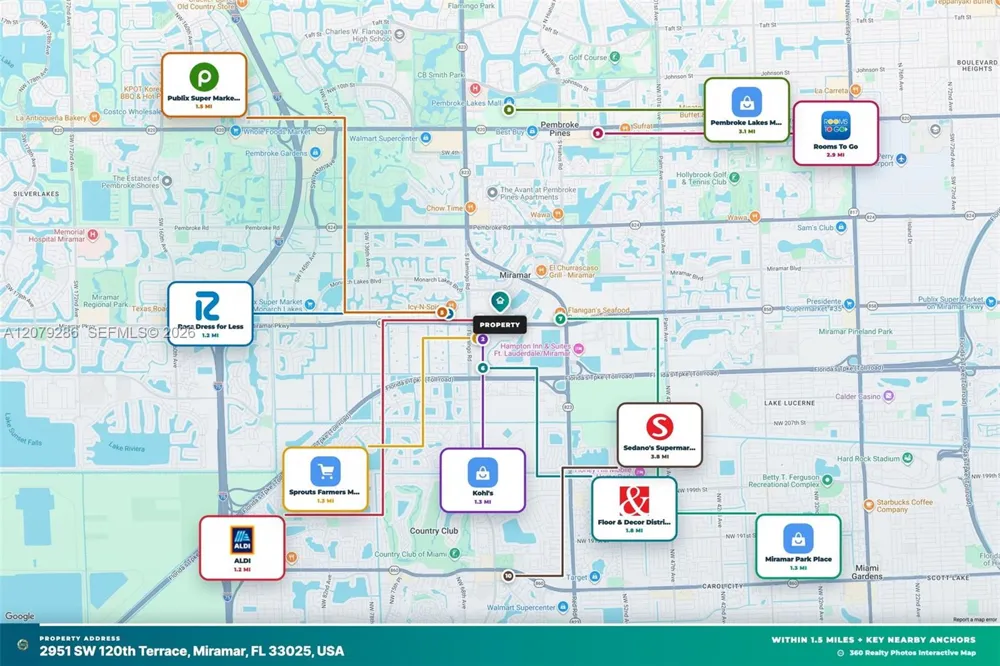Click the Country Club of Miami pin
Viewport: 1000px width, 666px height.
pyautogui.click(x=454, y=554)
